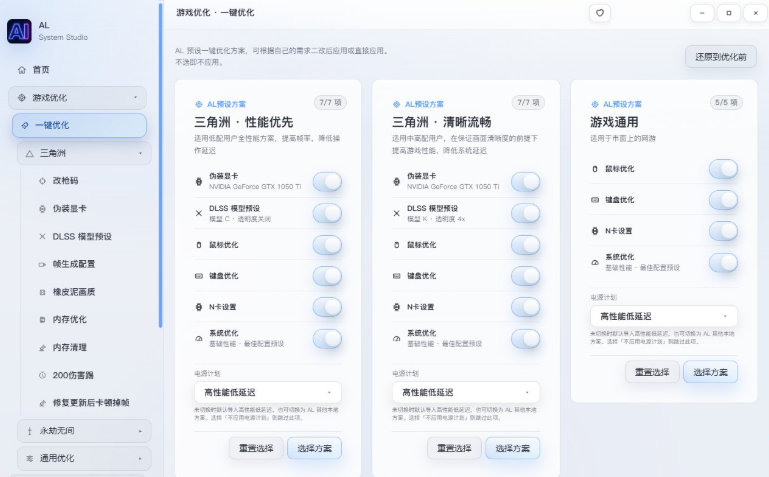
Task: Toggle 鼠标优化 in 性能优先 card
Action: 327,245
